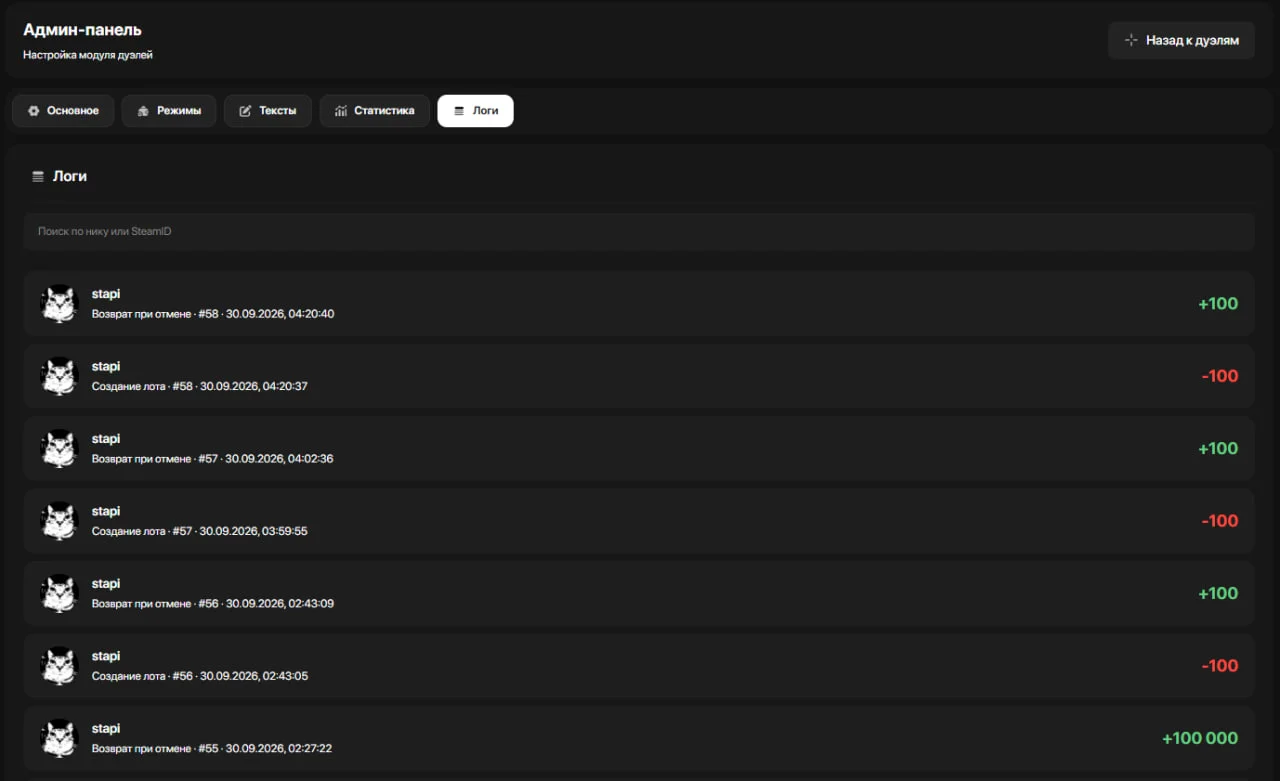Click text 'Возврат при отмене · #57'

point(155,459)
